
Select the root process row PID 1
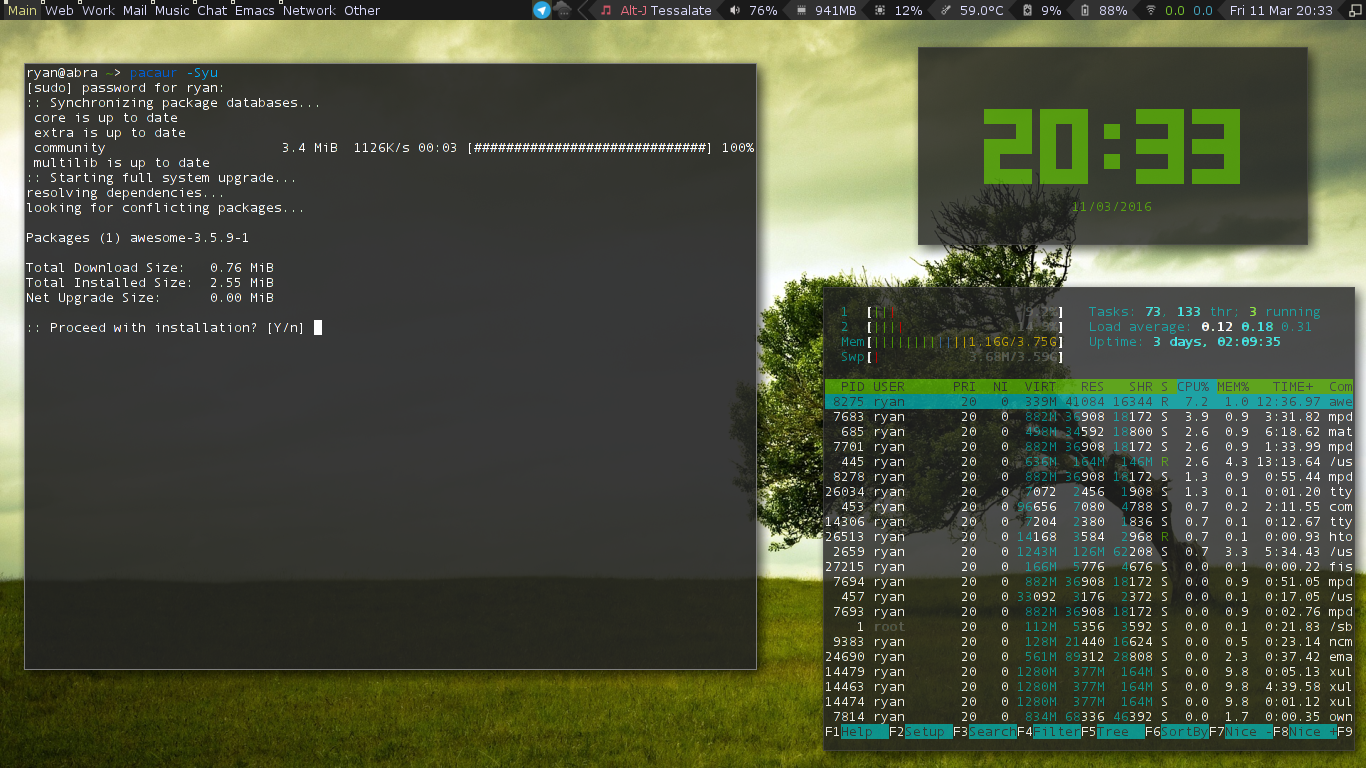click(1000, 627)
